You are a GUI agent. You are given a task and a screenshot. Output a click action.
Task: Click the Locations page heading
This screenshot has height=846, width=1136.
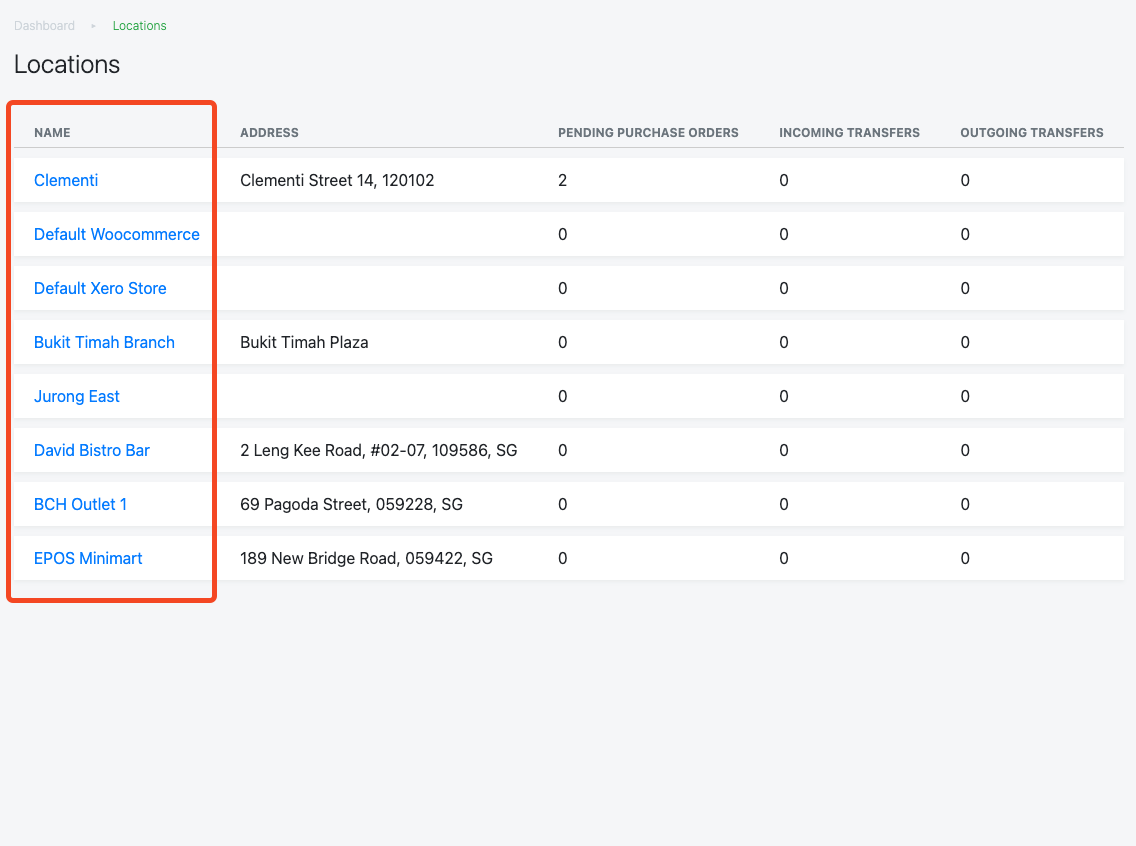[67, 64]
